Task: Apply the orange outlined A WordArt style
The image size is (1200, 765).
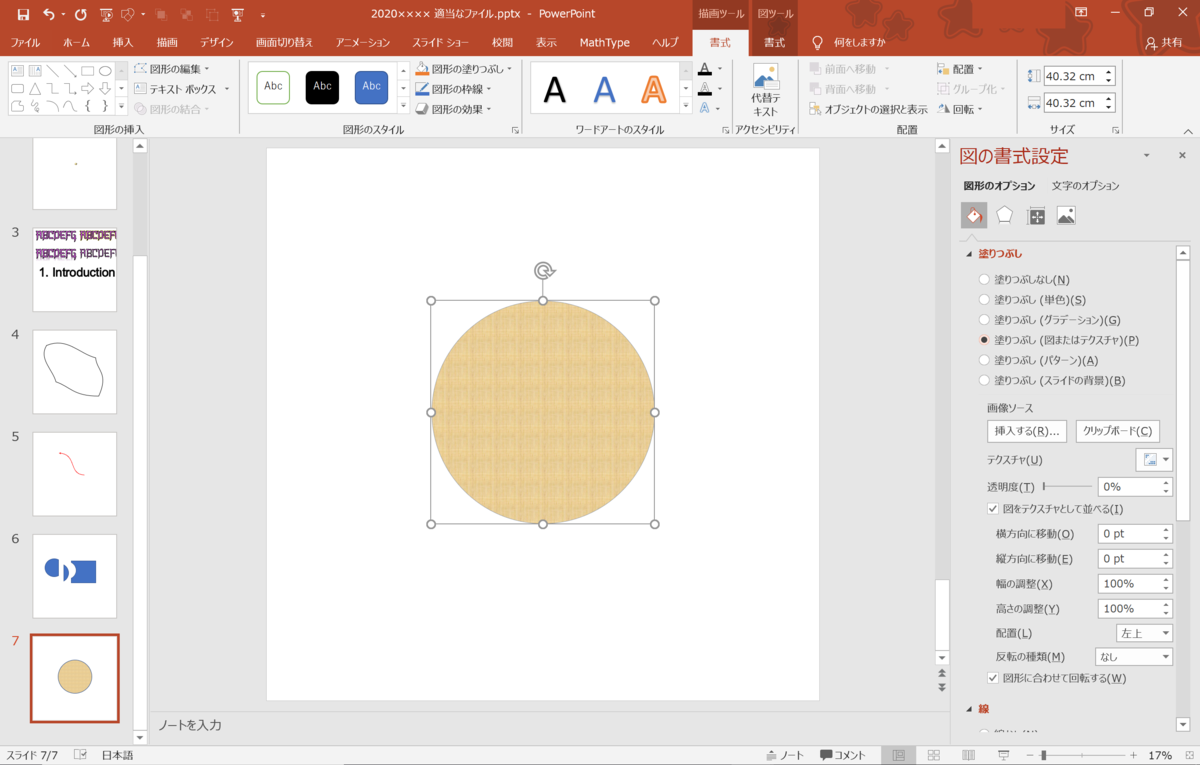Action: pos(653,89)
